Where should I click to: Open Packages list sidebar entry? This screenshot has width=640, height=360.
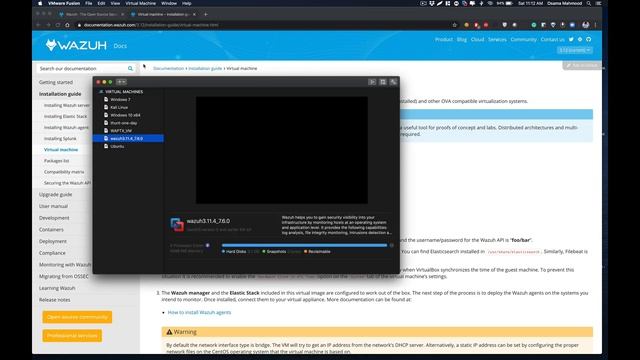(56, 161)
